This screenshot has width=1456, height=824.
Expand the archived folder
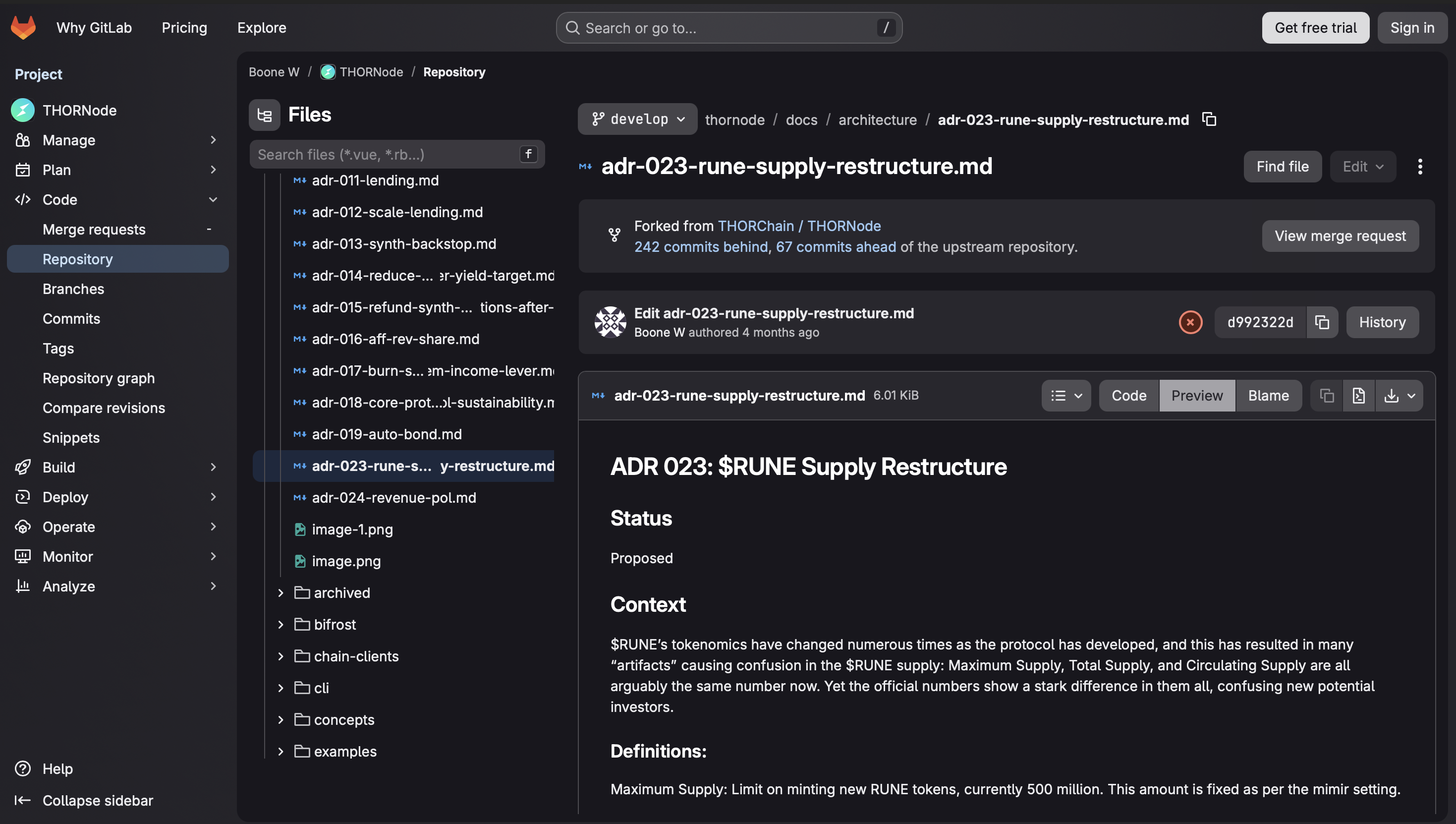(x=280, y=593)
